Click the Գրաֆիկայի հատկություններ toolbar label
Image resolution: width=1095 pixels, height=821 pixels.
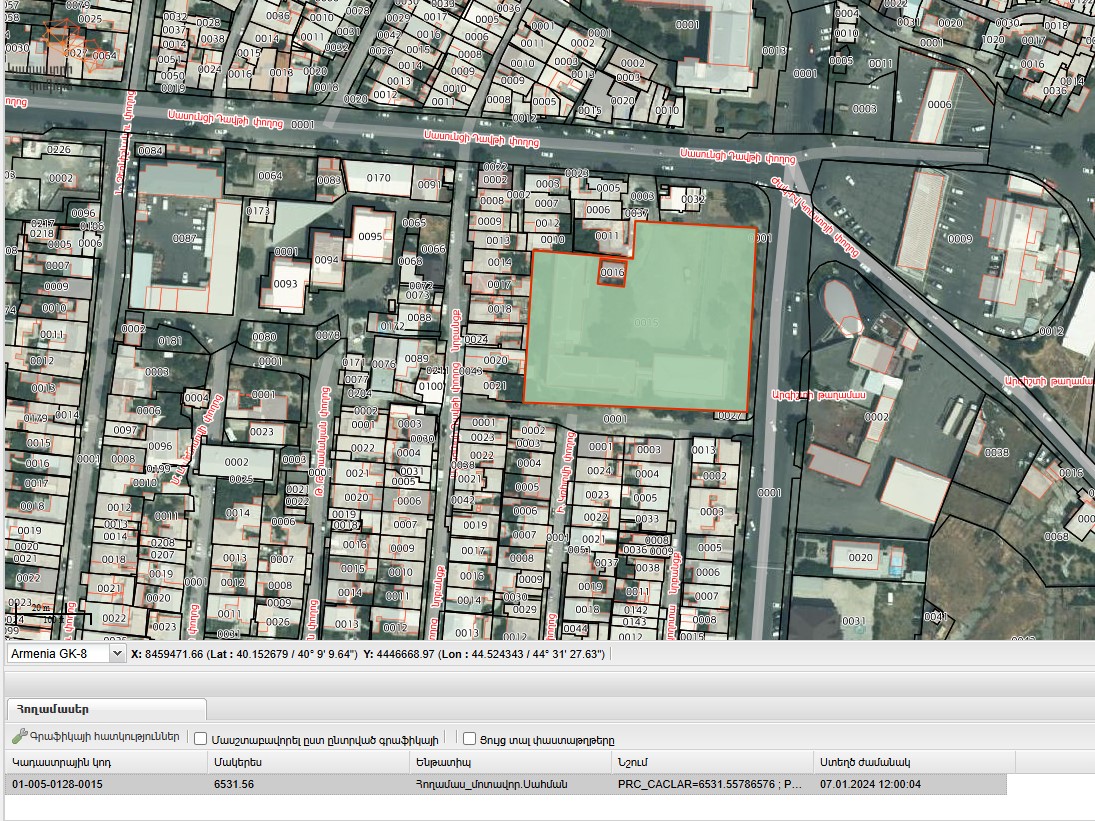(x=105, y=737)
